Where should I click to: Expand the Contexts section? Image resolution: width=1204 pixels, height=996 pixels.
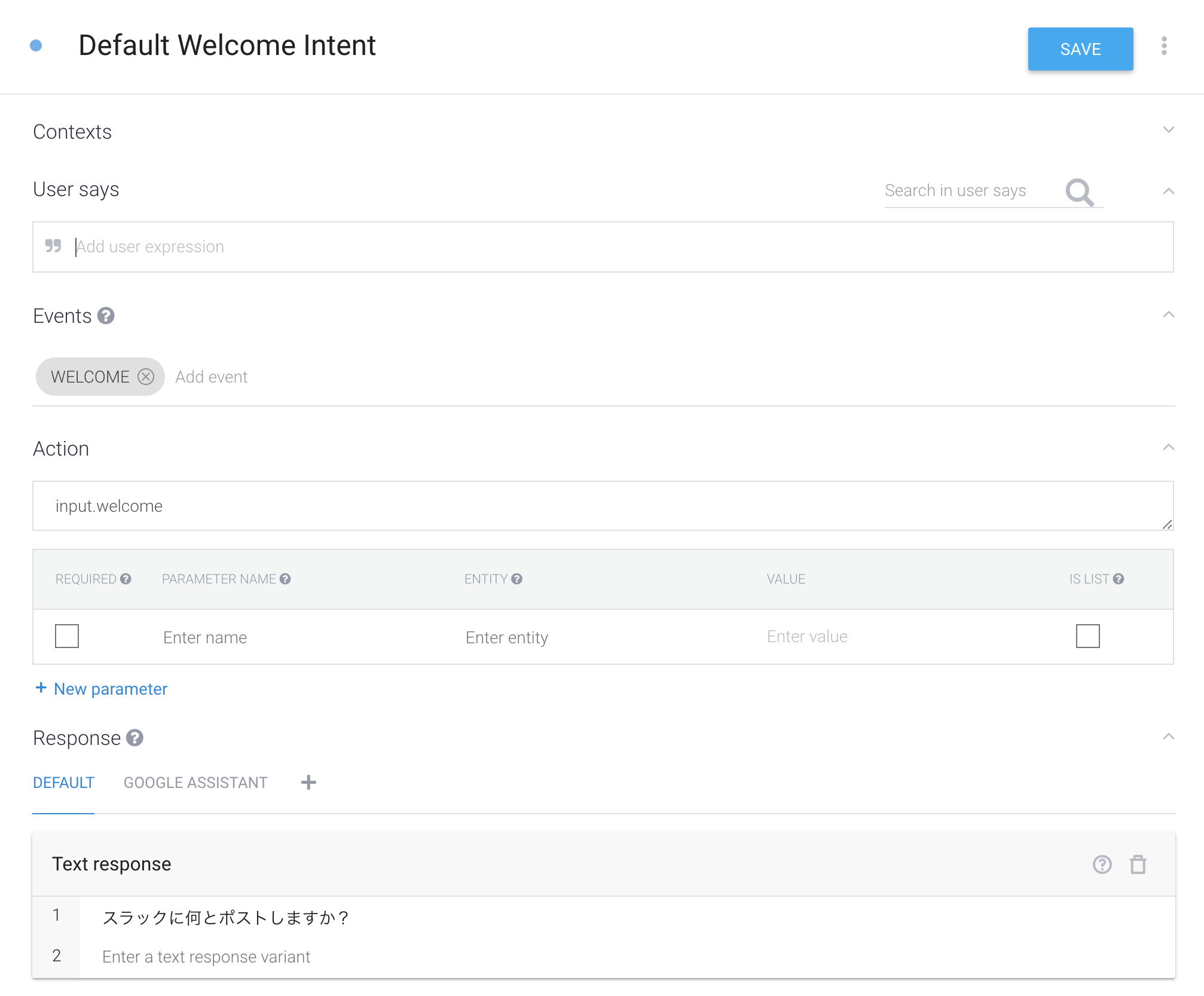click(1168, 130)
